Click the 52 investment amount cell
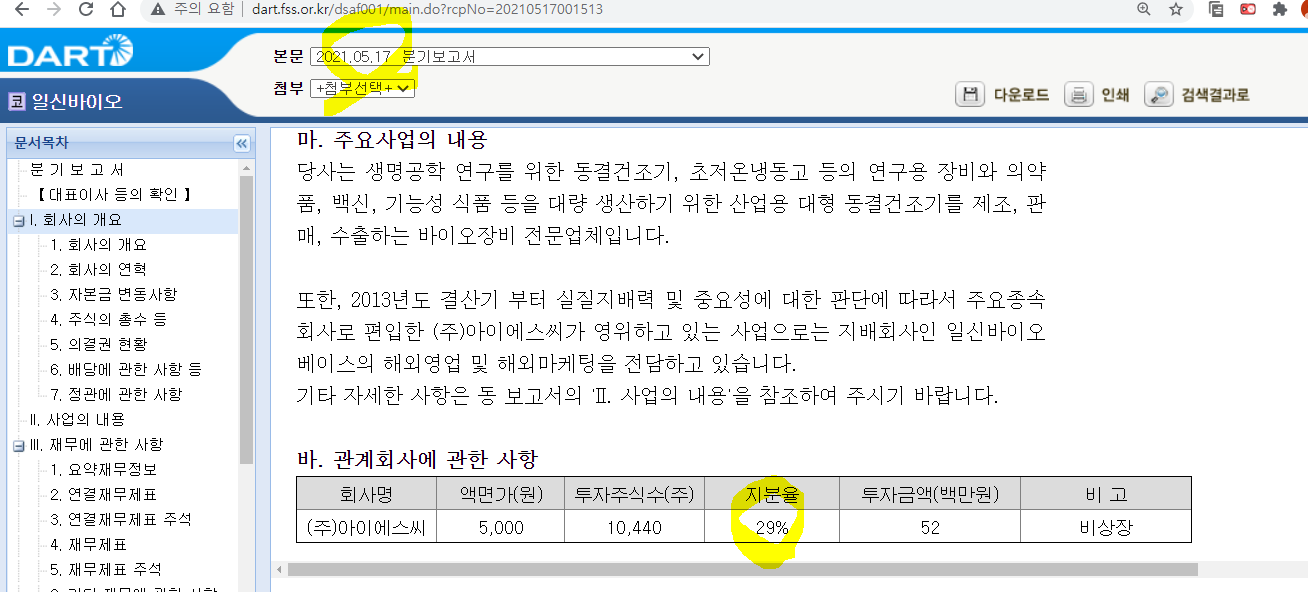The height and width of the screenshot is (592, 1308). (x=930, y=527)
